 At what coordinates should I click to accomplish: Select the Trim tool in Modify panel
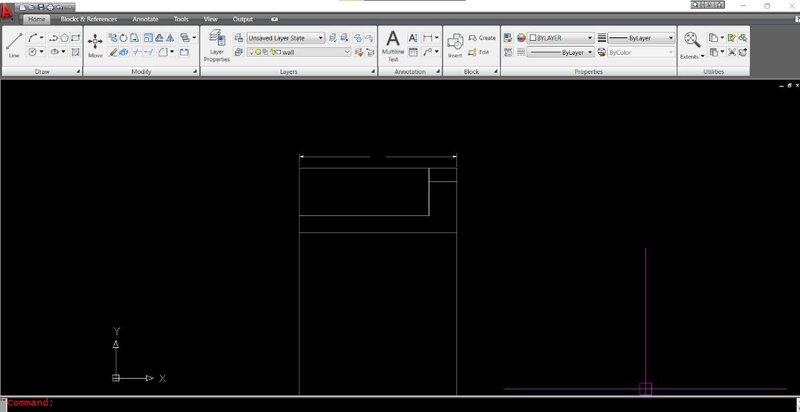point(137,52)
